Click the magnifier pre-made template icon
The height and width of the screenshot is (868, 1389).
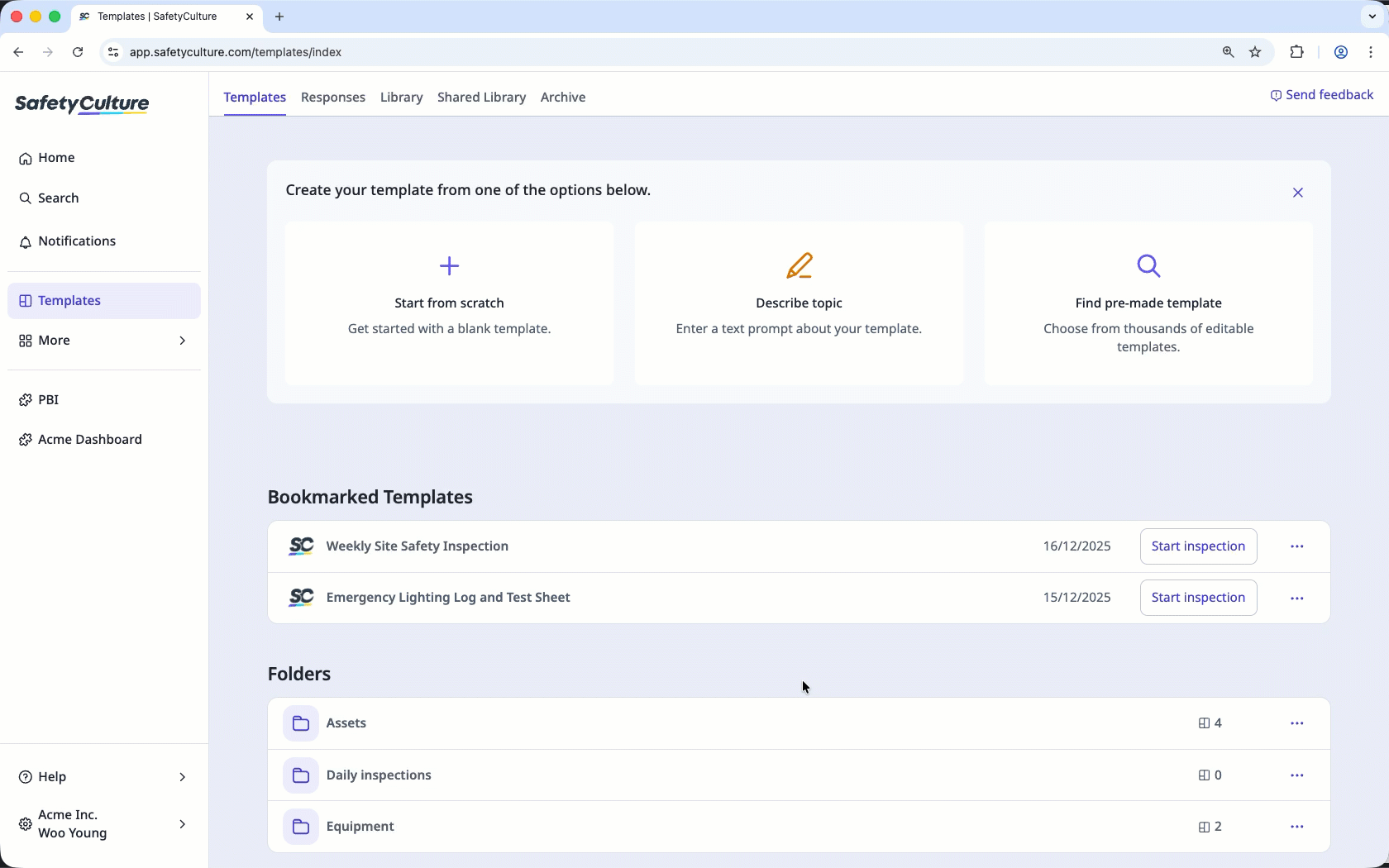1148,266
